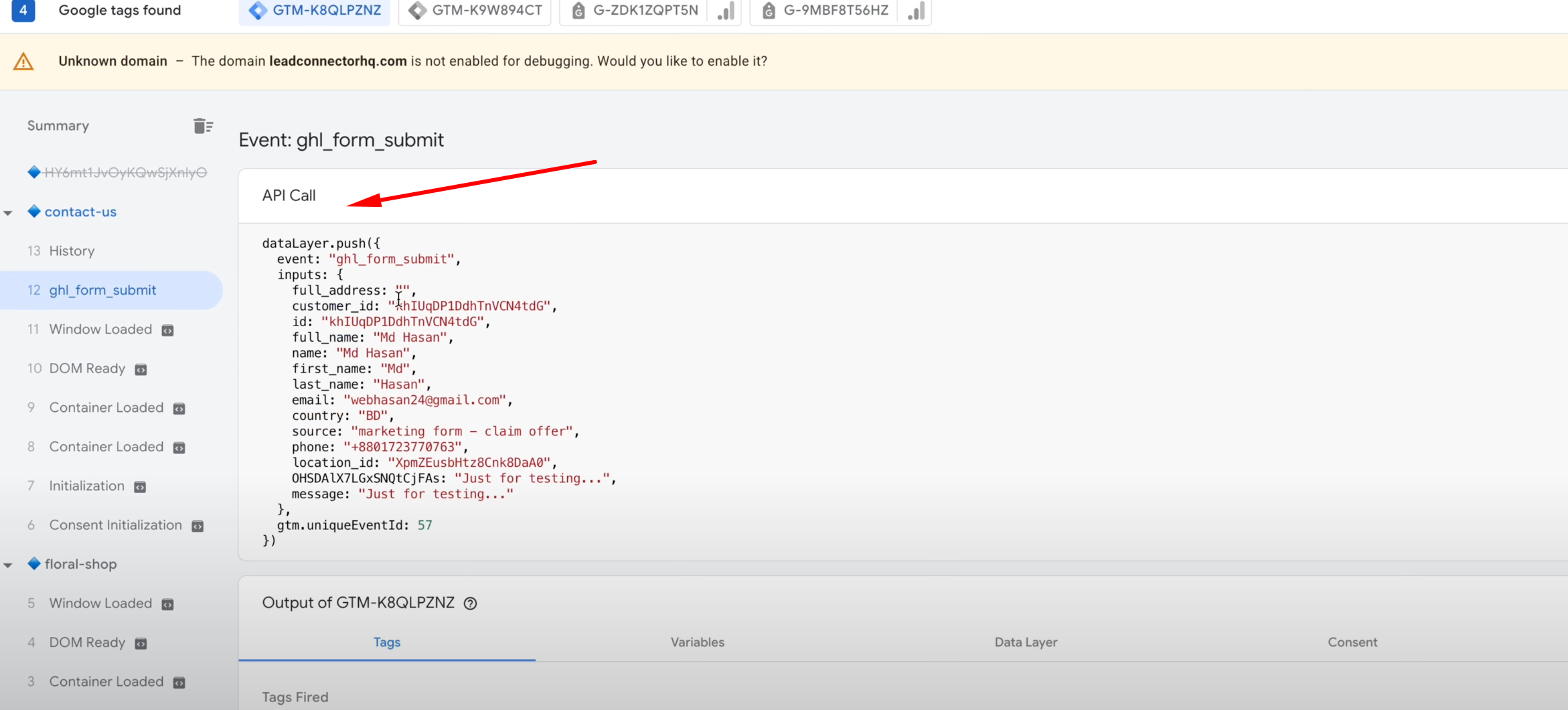Viewport: 1568px width, 710px height.
Task: Click the clear events icon beside Summary
Action: (202, 126)
